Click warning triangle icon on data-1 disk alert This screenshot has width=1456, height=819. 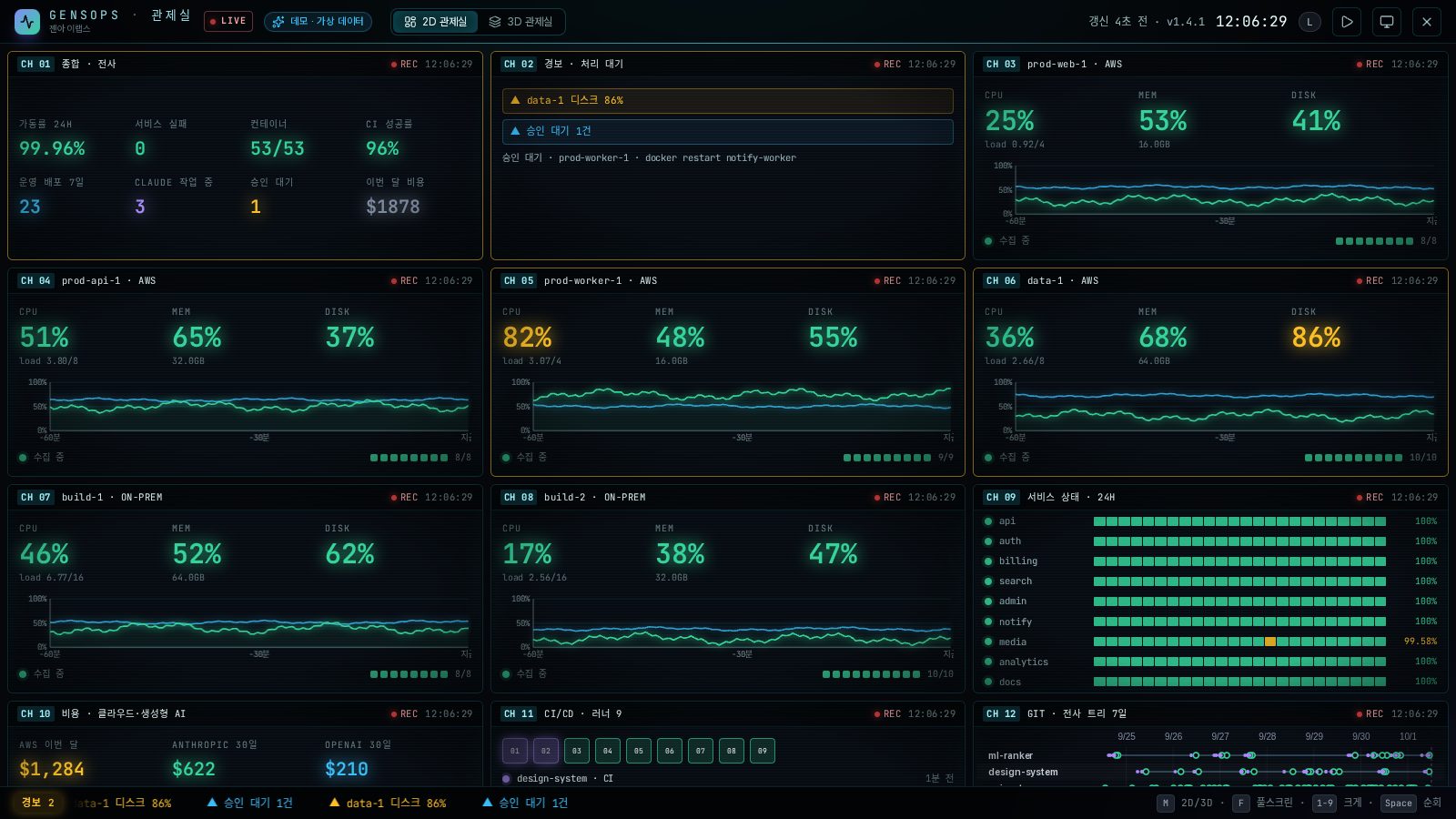(515, 100)
